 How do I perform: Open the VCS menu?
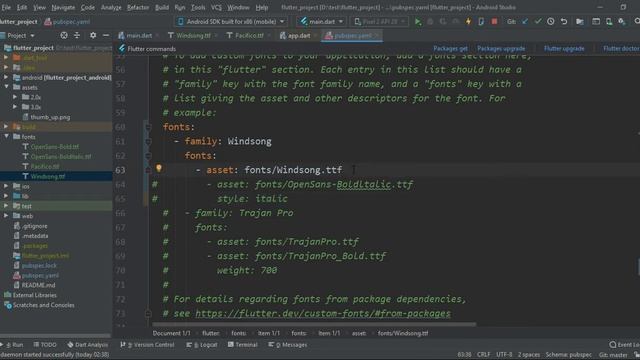[x=216, y=7]
